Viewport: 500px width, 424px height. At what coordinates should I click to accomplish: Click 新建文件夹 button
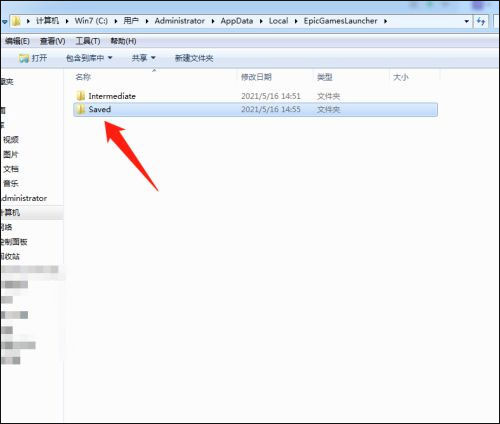click(x=194, y=58)
